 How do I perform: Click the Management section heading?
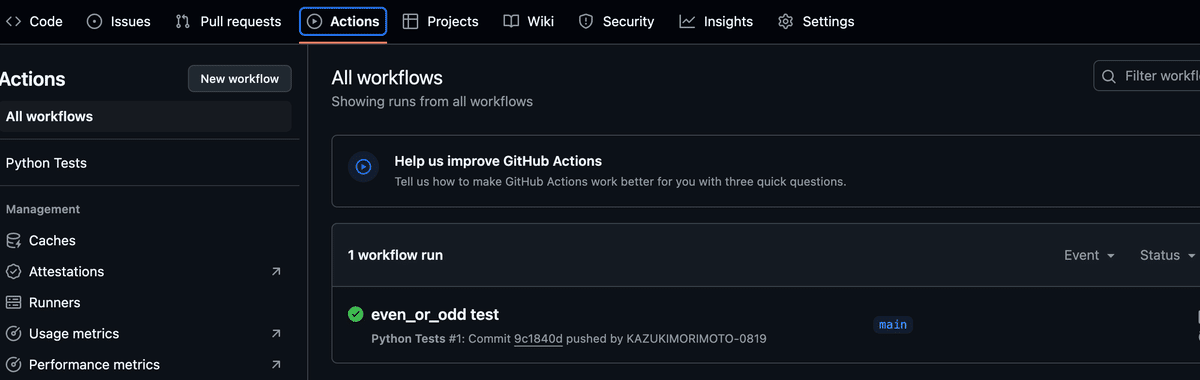click(43, 209)
